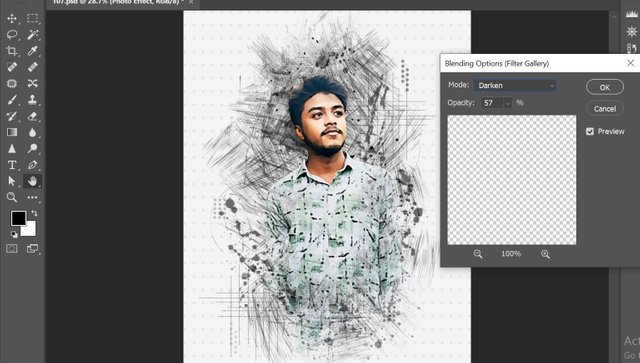Zoom out the dialog preview
This screenshot has height=363, width=640.
pos(478,254)
